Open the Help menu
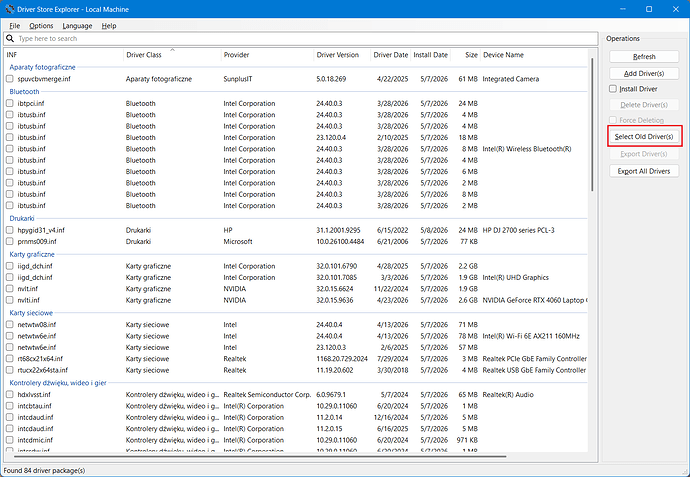690x477 pixels. (x=109, y=26)
